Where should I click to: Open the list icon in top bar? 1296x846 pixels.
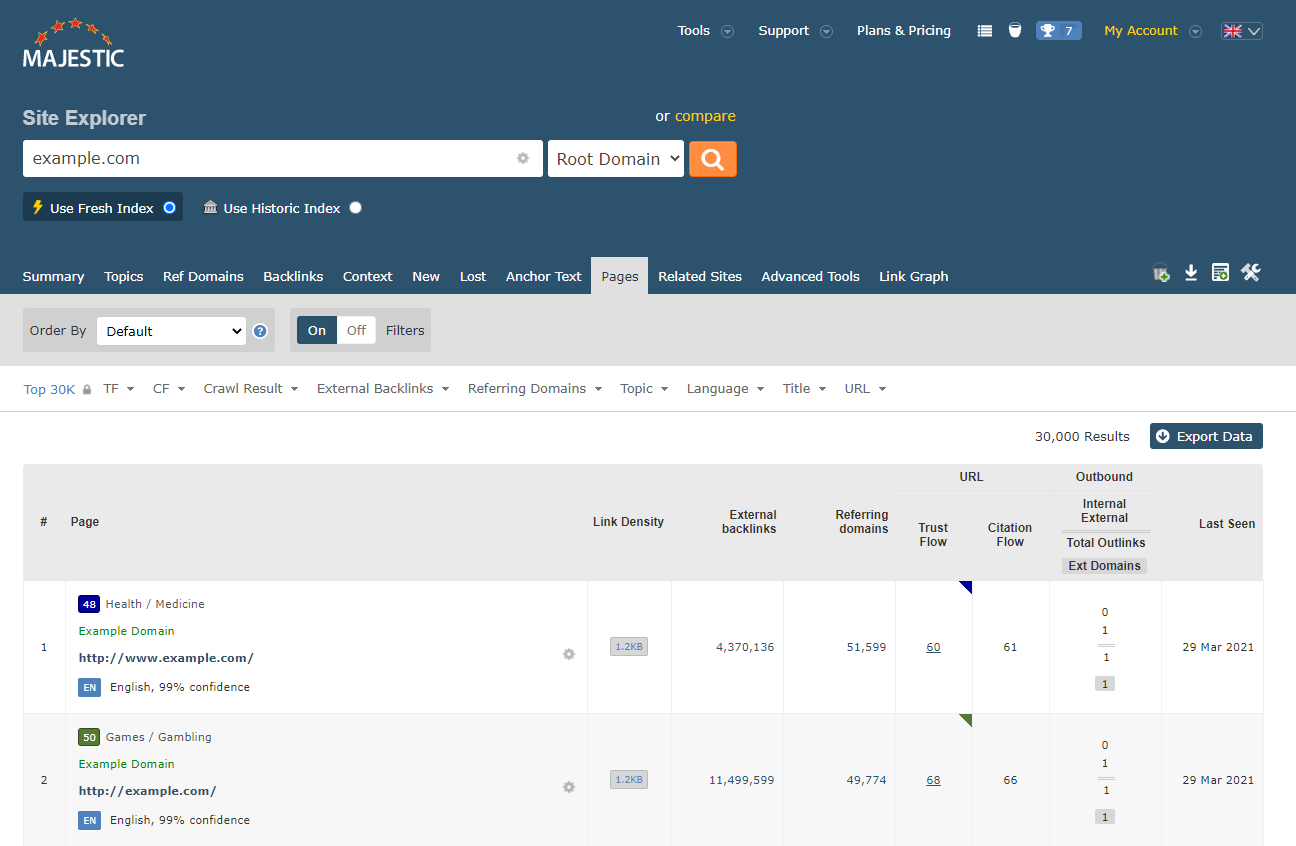pyautogui.click(x=985, y=31)
